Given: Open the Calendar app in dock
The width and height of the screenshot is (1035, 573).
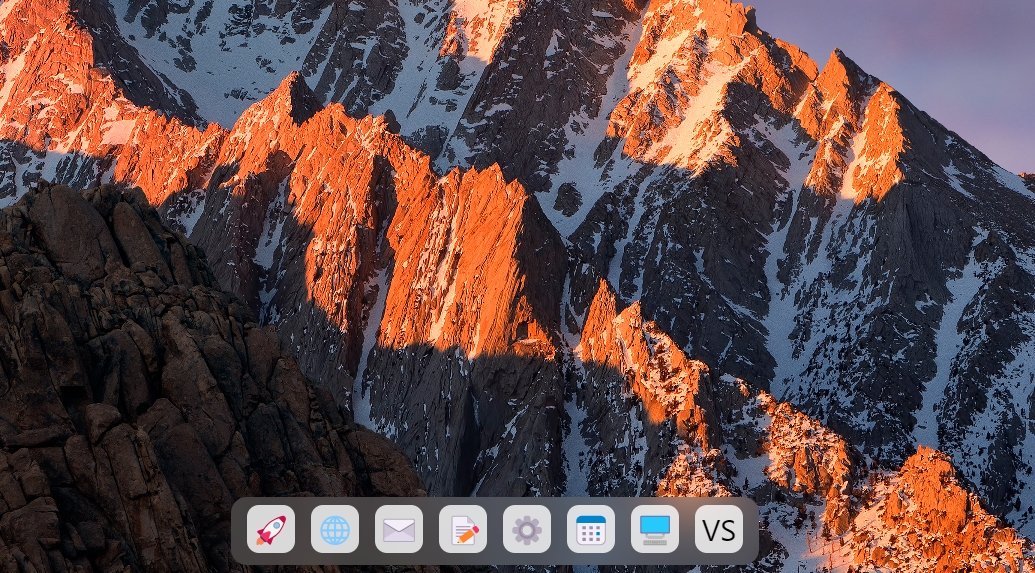Looking at the screenshot, I should (591, 529).
